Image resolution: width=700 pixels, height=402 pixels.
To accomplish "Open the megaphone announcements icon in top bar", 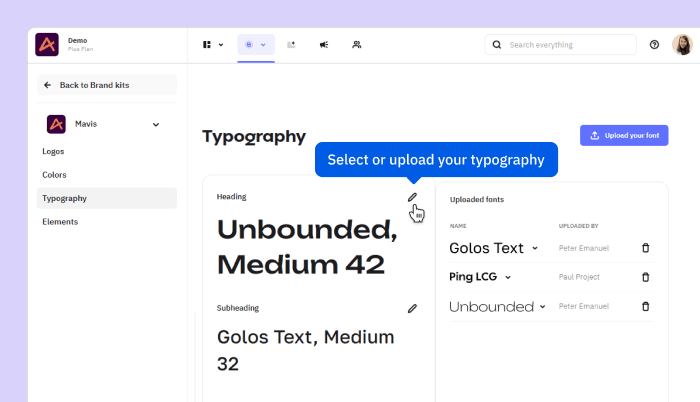I will click(324, 45).
